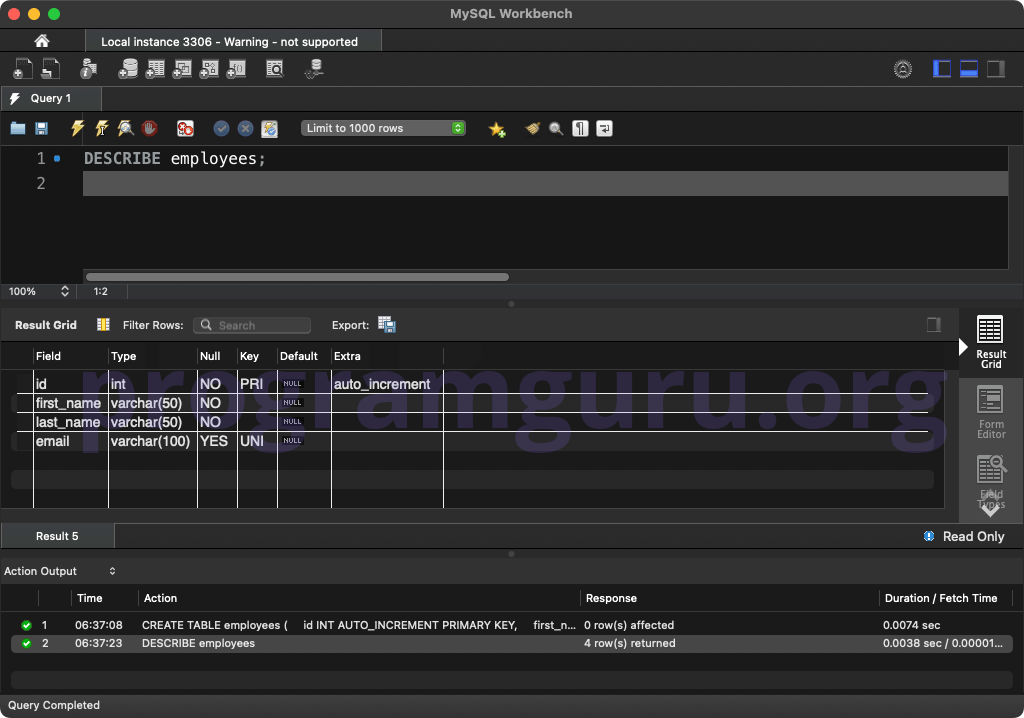The image size is (1024, 718).
Task: Collapse the result side panel arrow
Action: (x=963, y=347)
